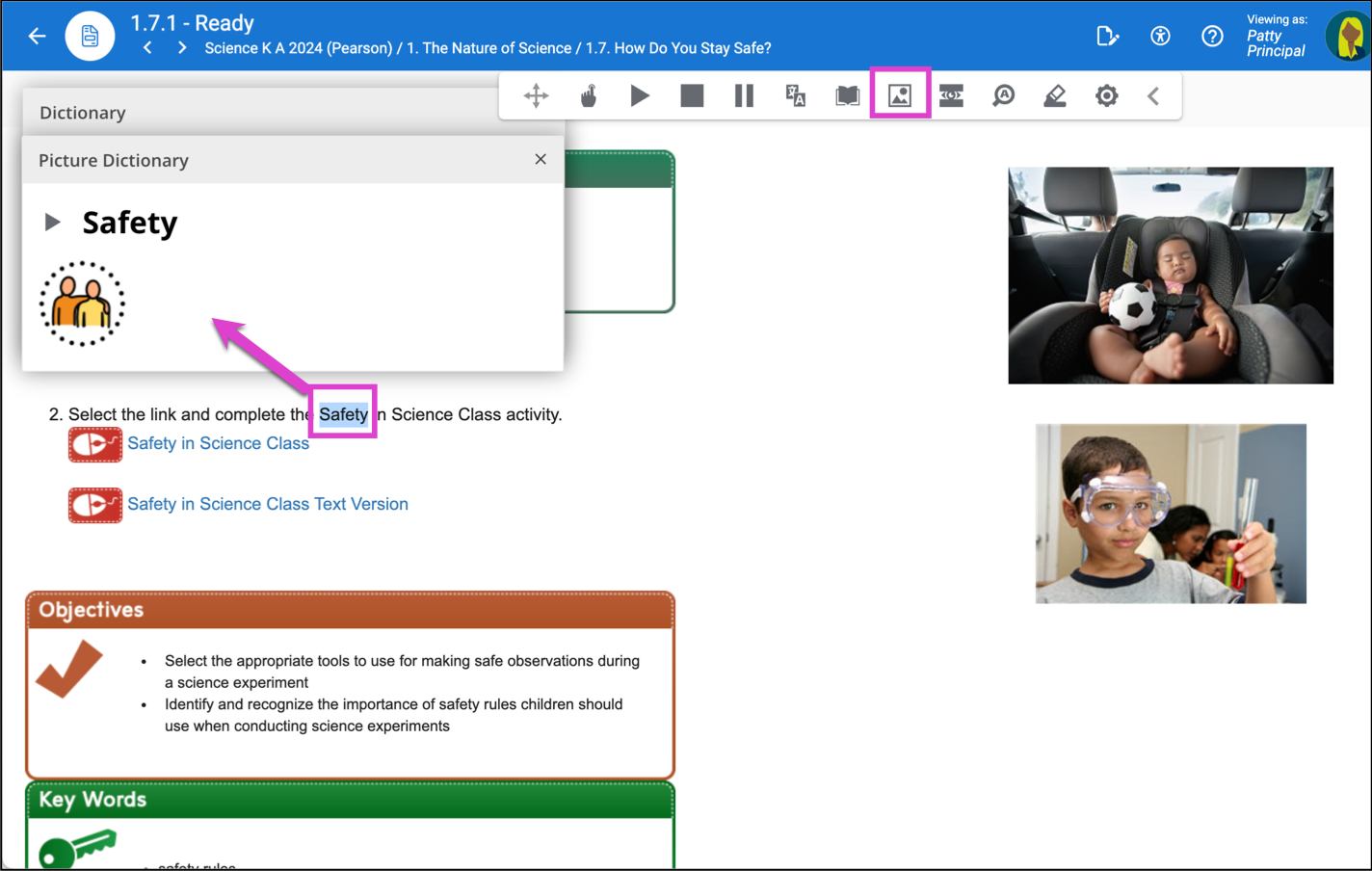Screen dimensions: 1372x871
Task: Click the baby in car seat photo
Action: 1171,276
